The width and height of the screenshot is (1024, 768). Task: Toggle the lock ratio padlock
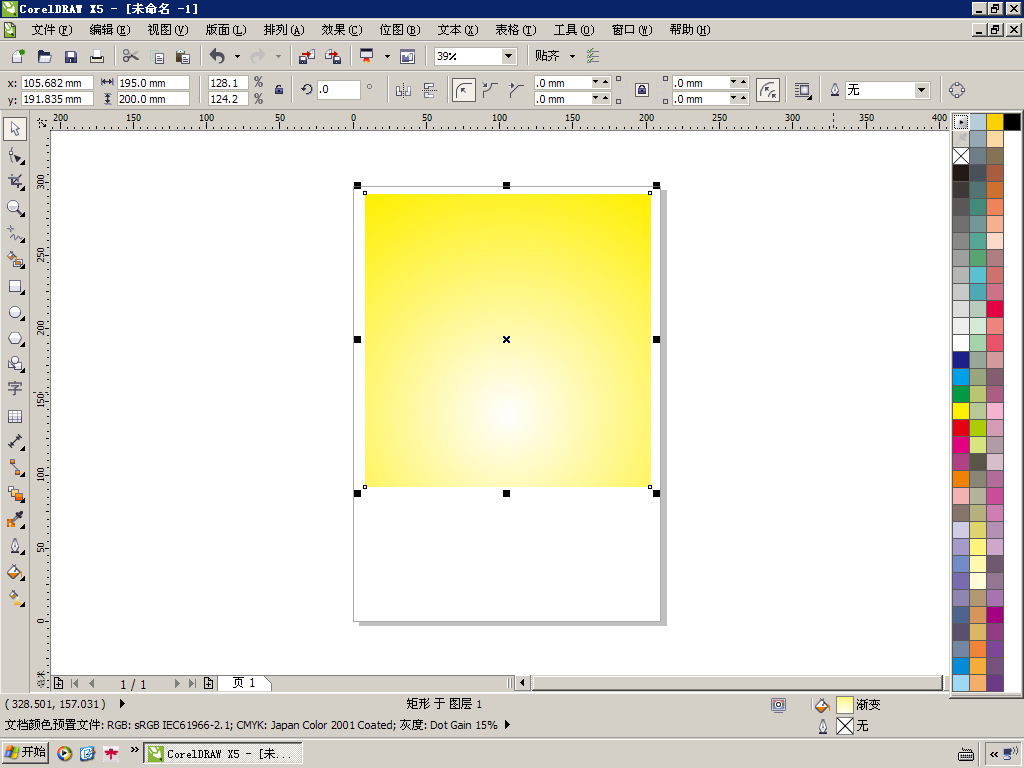click(x=279, y=90)
